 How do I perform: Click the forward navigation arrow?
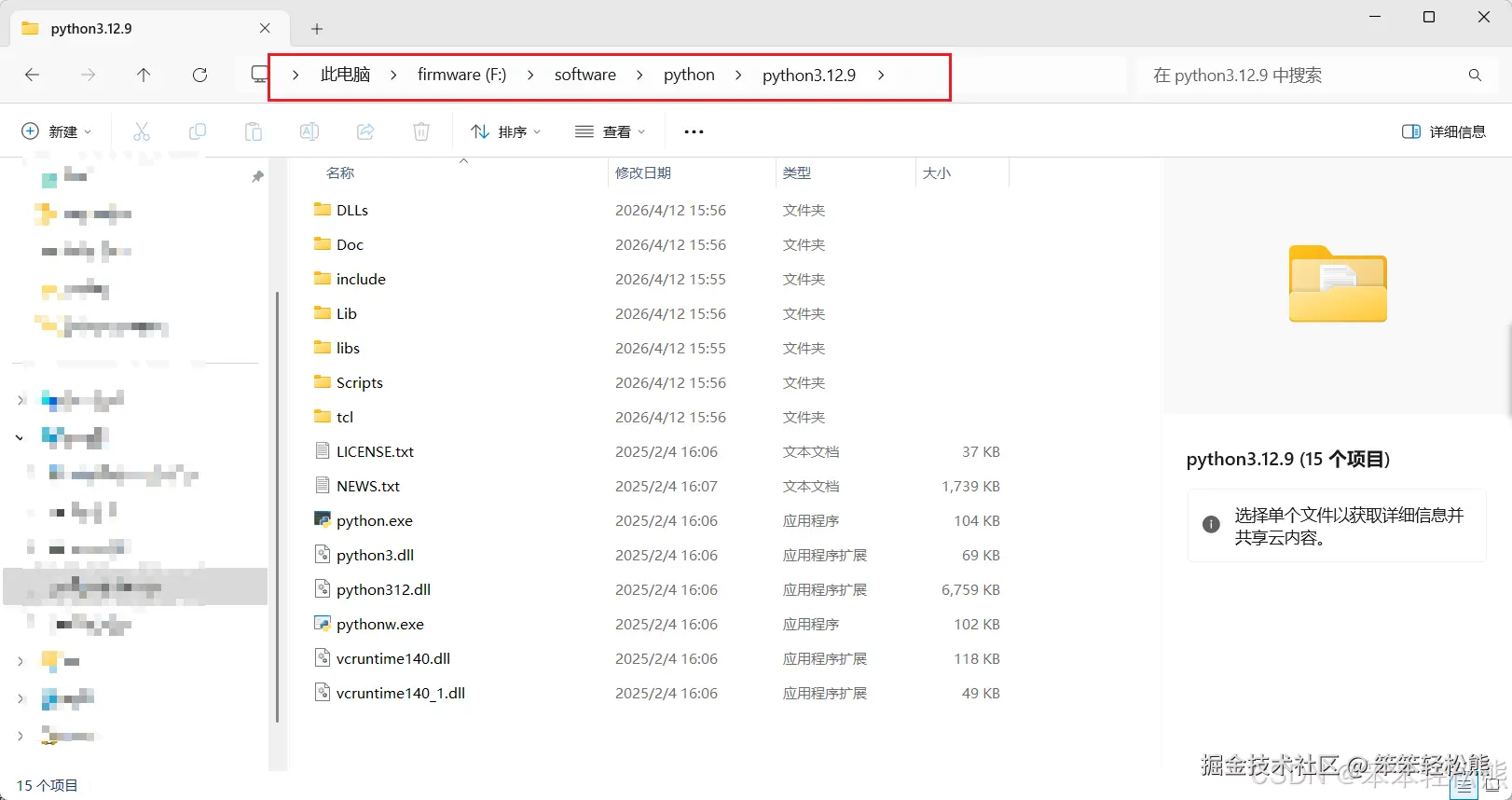(88, 75)
